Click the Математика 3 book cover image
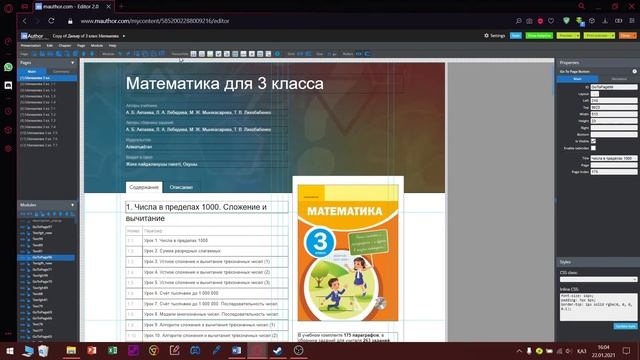This screenshot has width=640, height=360. tap(348, 253)
